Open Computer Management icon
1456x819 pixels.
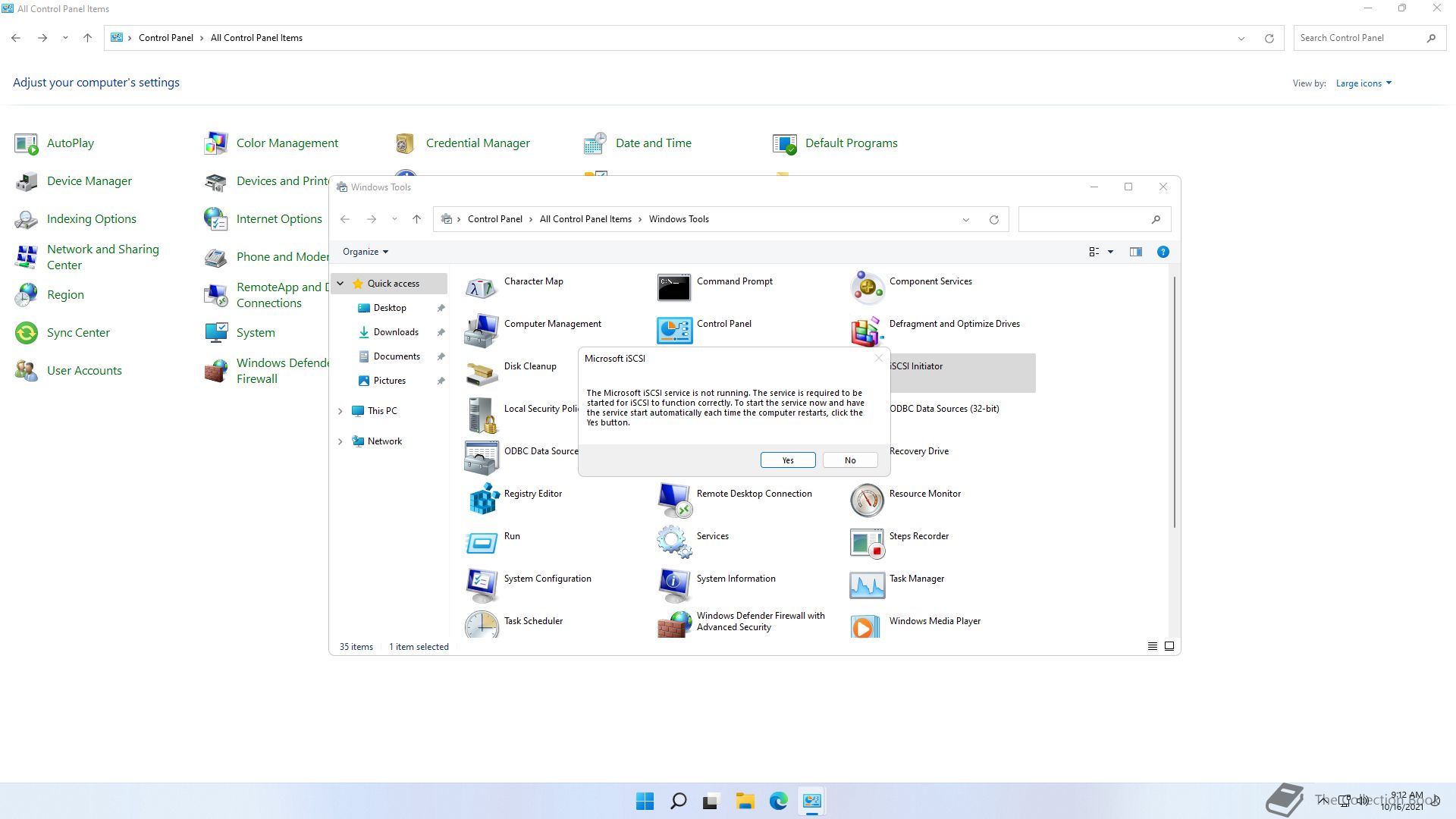coord(482,331)
